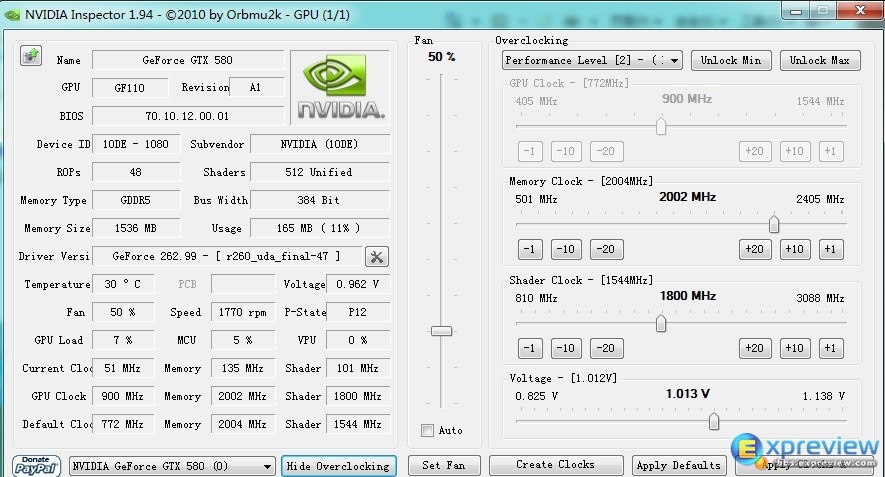Click the Memory Clock slider handle
Image resolution: width=885 pixels, height=477 pixels.
tap(774, 224)
